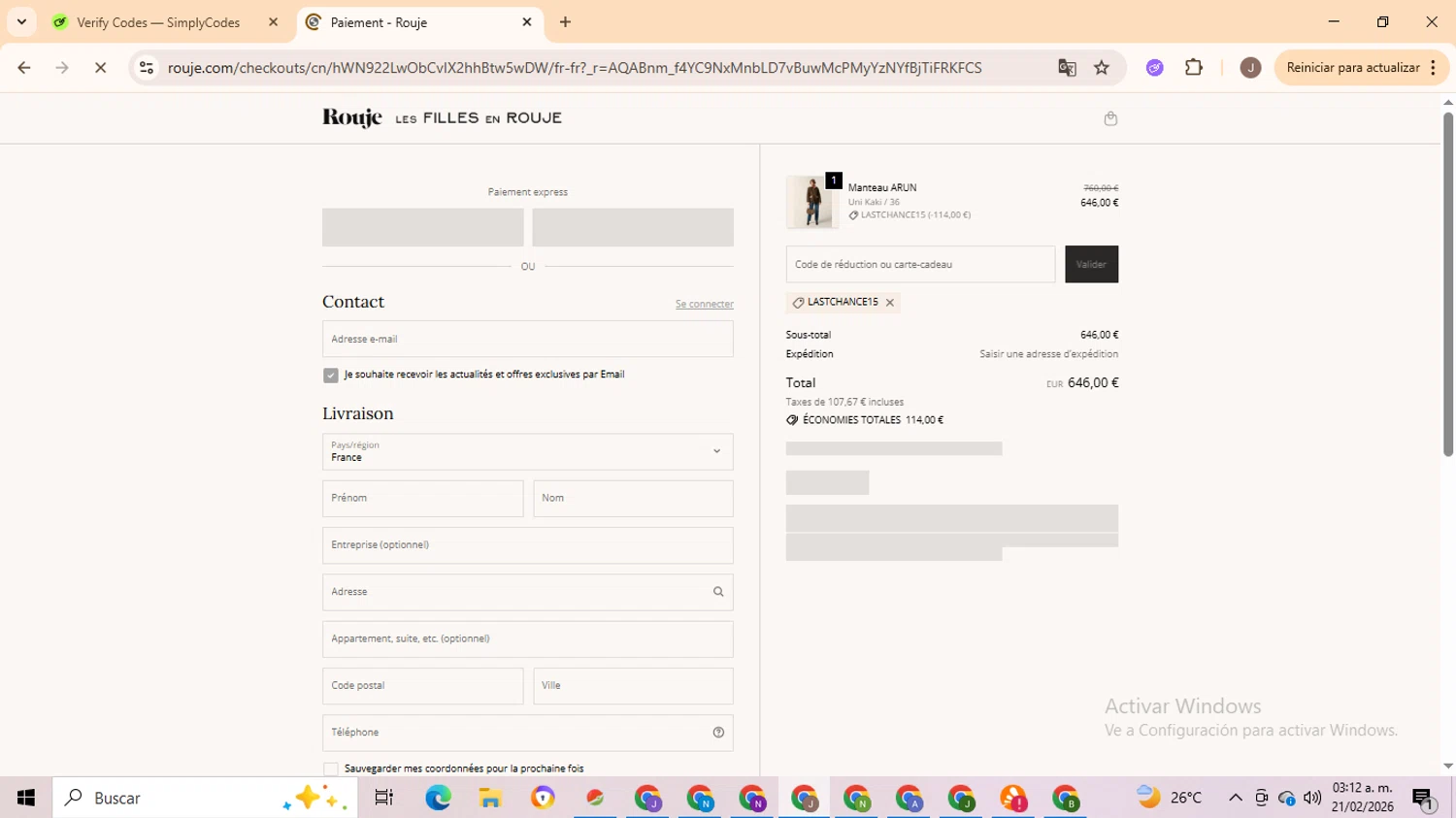Image resolution: width=1456 pixels, height=818 pixels.
Task: Click the Adresse e-mail field
Action: [528, 339]
